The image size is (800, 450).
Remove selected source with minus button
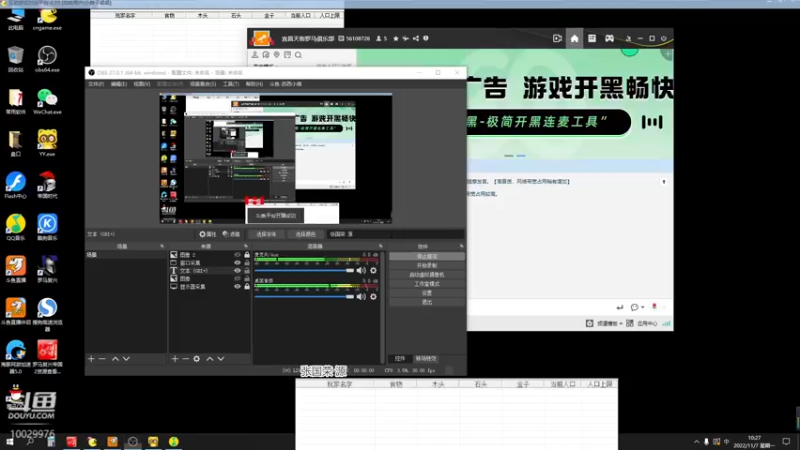(x=185, y=359)
